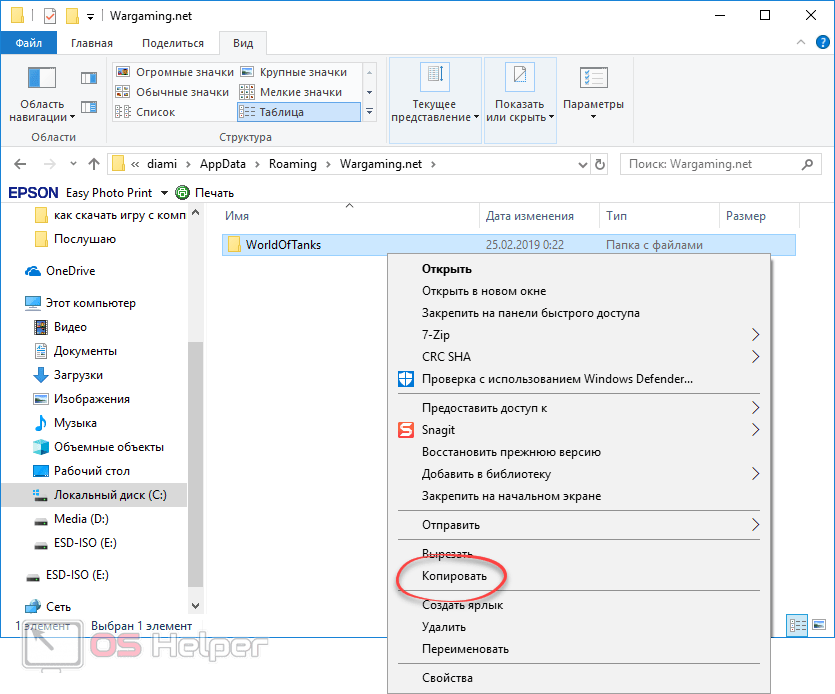
Task: Open the Show or hide dropdown
Action: (519, 110)
